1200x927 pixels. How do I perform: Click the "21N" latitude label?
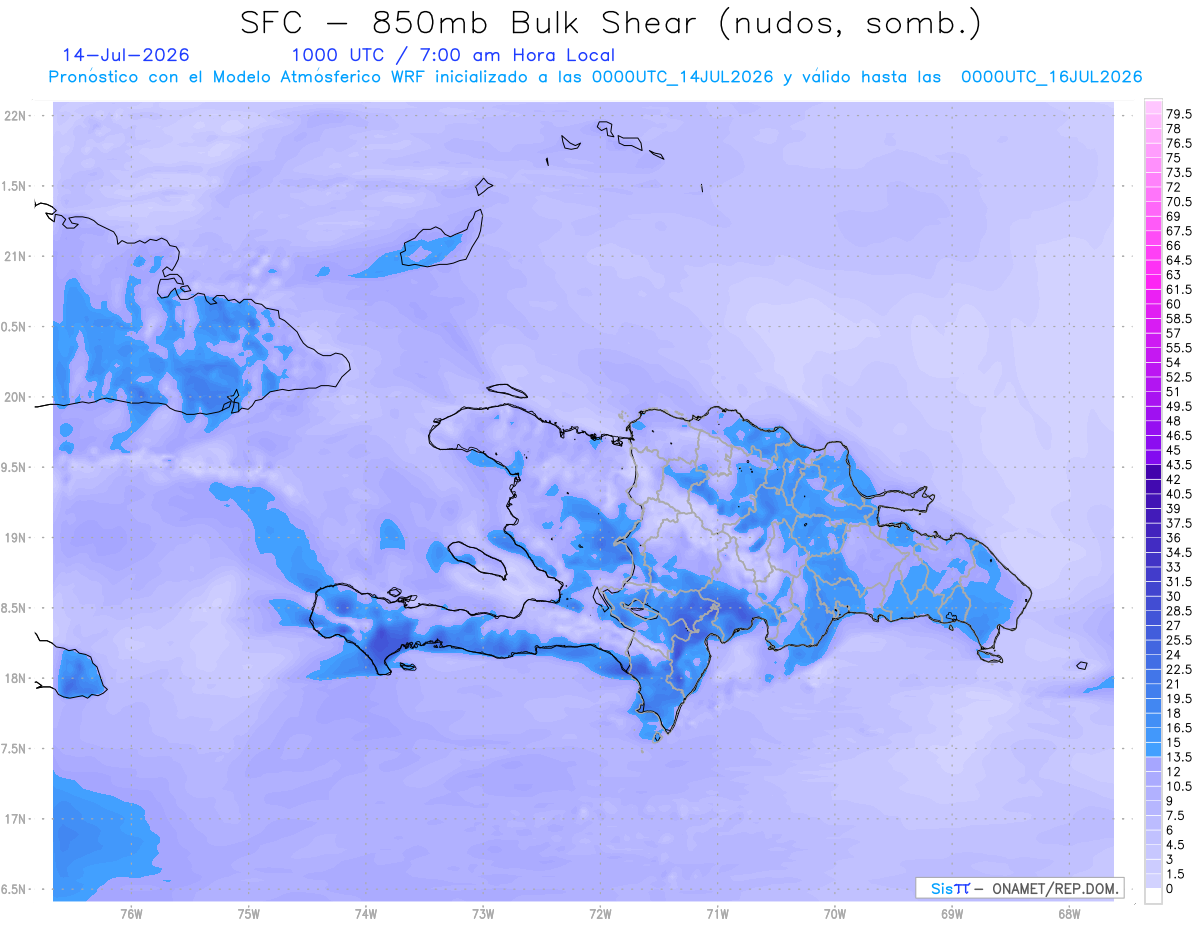(x=15, y=257)
